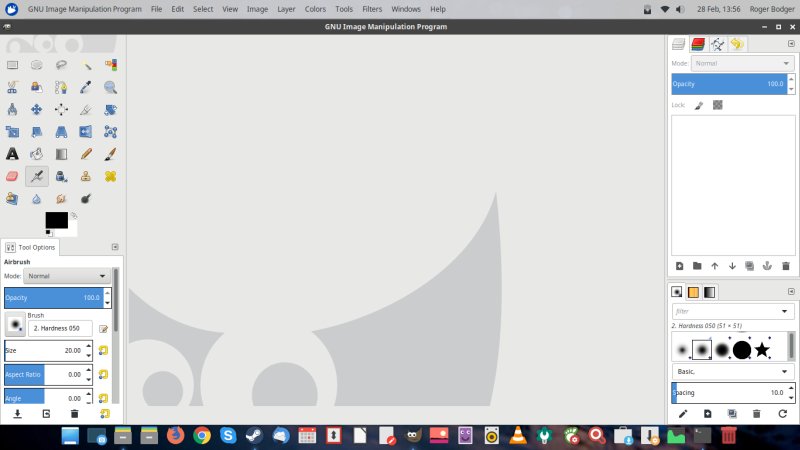The height and width of the screenshot is (450, 800).
Task: Open the Brushes dock configuration menu arrow
Action: 791,292
